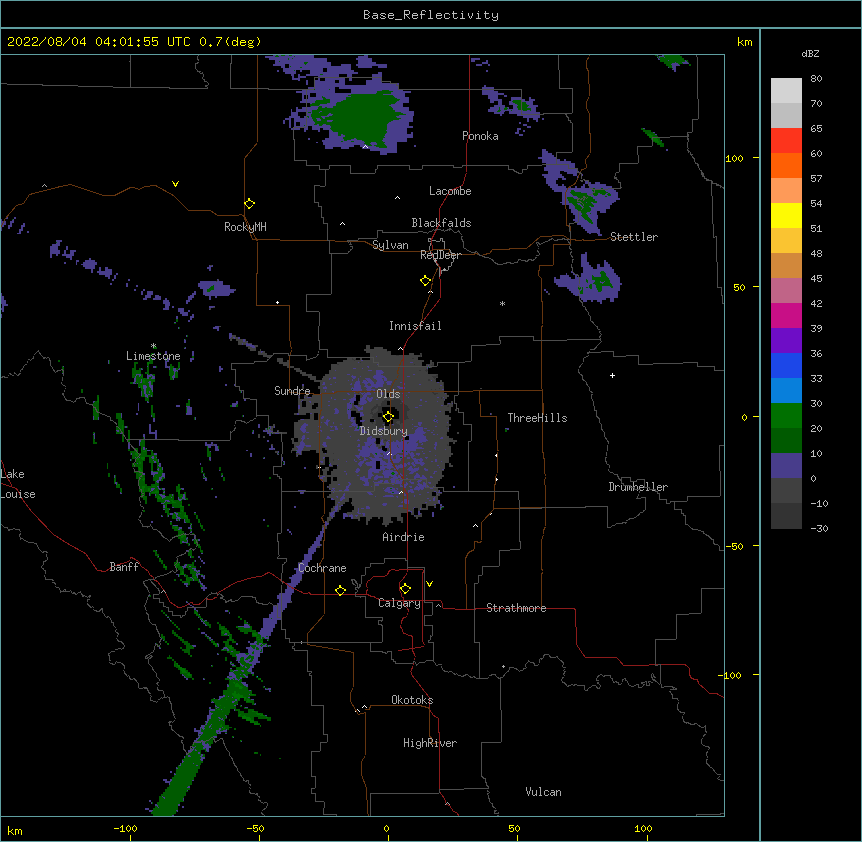Select the purple 10 dBZ legend swatch
862x842 pixels.
tap(786, 466)
